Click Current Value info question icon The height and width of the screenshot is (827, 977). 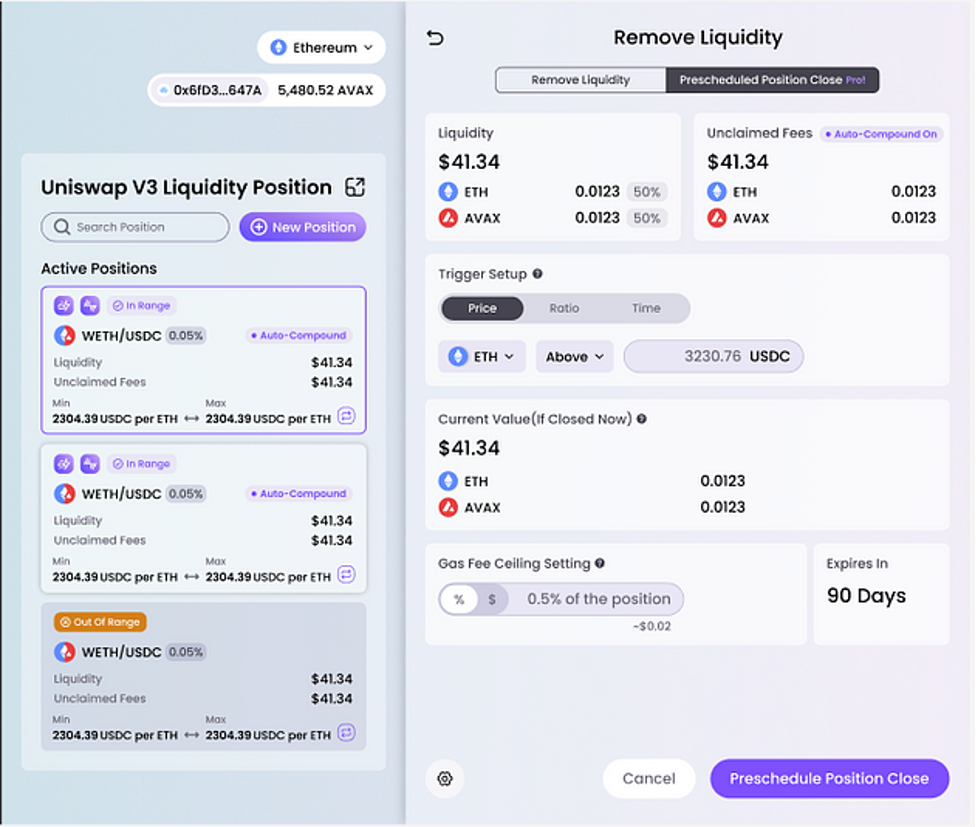click(x=642, y=419)
